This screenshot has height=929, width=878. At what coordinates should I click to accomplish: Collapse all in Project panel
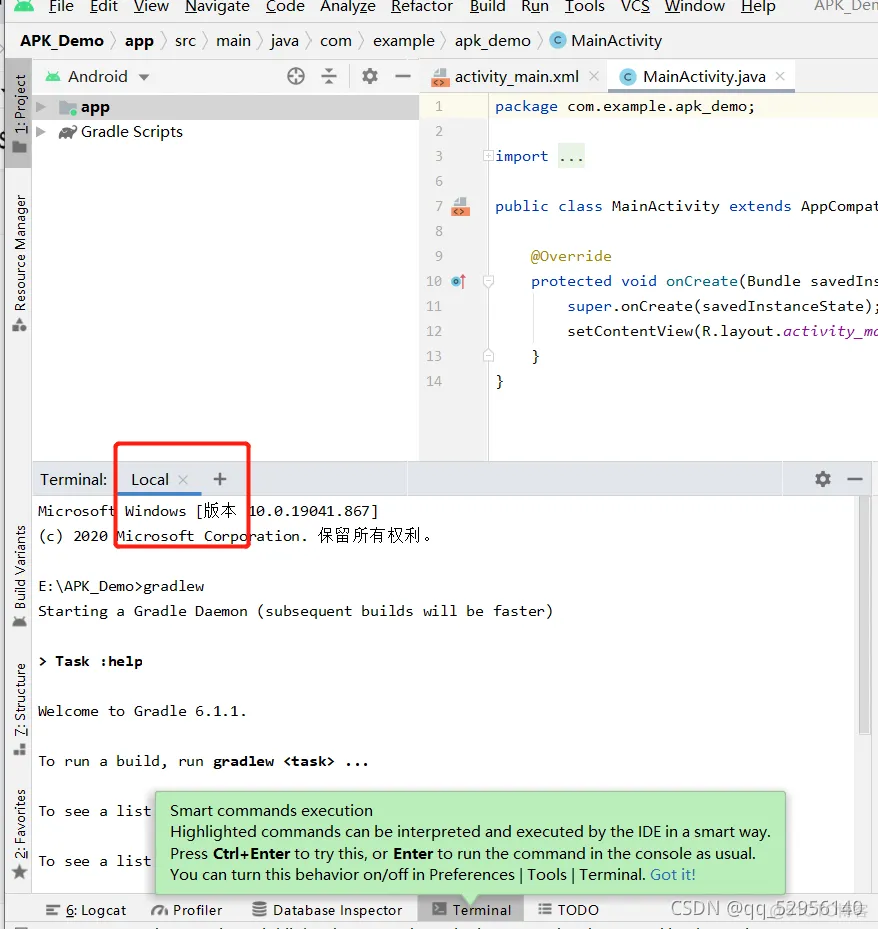click(329, 76)
